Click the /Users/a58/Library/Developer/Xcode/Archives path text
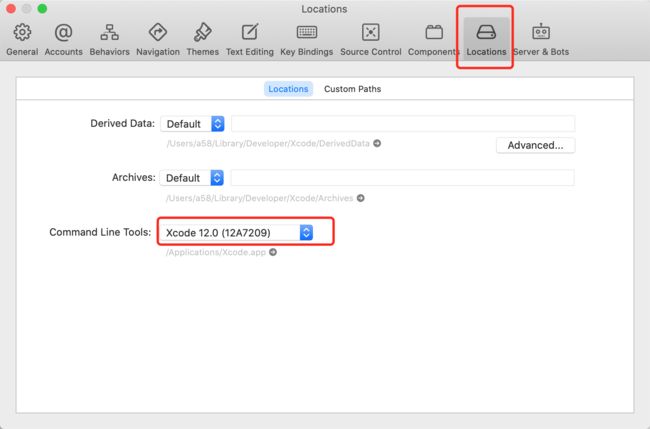Screen dimensions: 650x429 click(x=260, y=198)
